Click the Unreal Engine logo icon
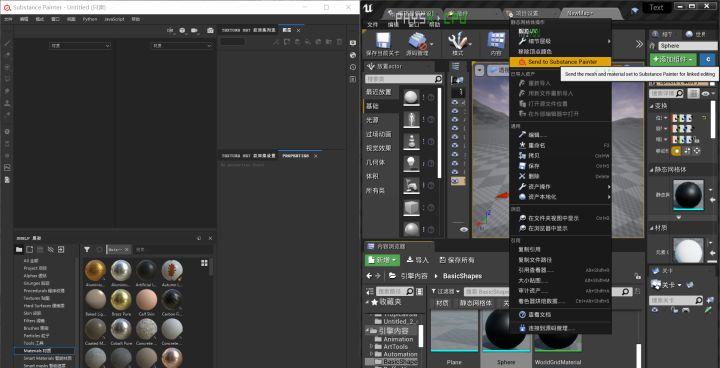This screenshot has width=720, height=368. (369, 8)
